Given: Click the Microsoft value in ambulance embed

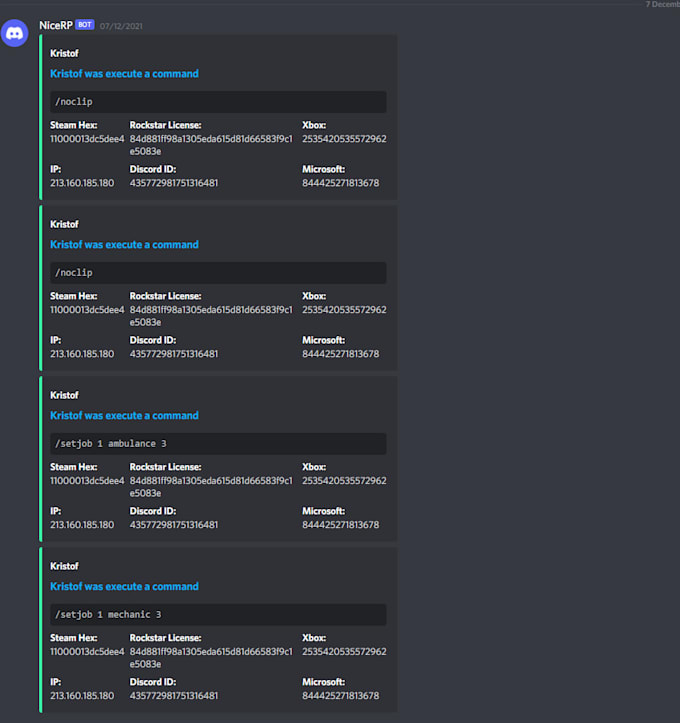Looking at the screenshot, I should 341,525.
